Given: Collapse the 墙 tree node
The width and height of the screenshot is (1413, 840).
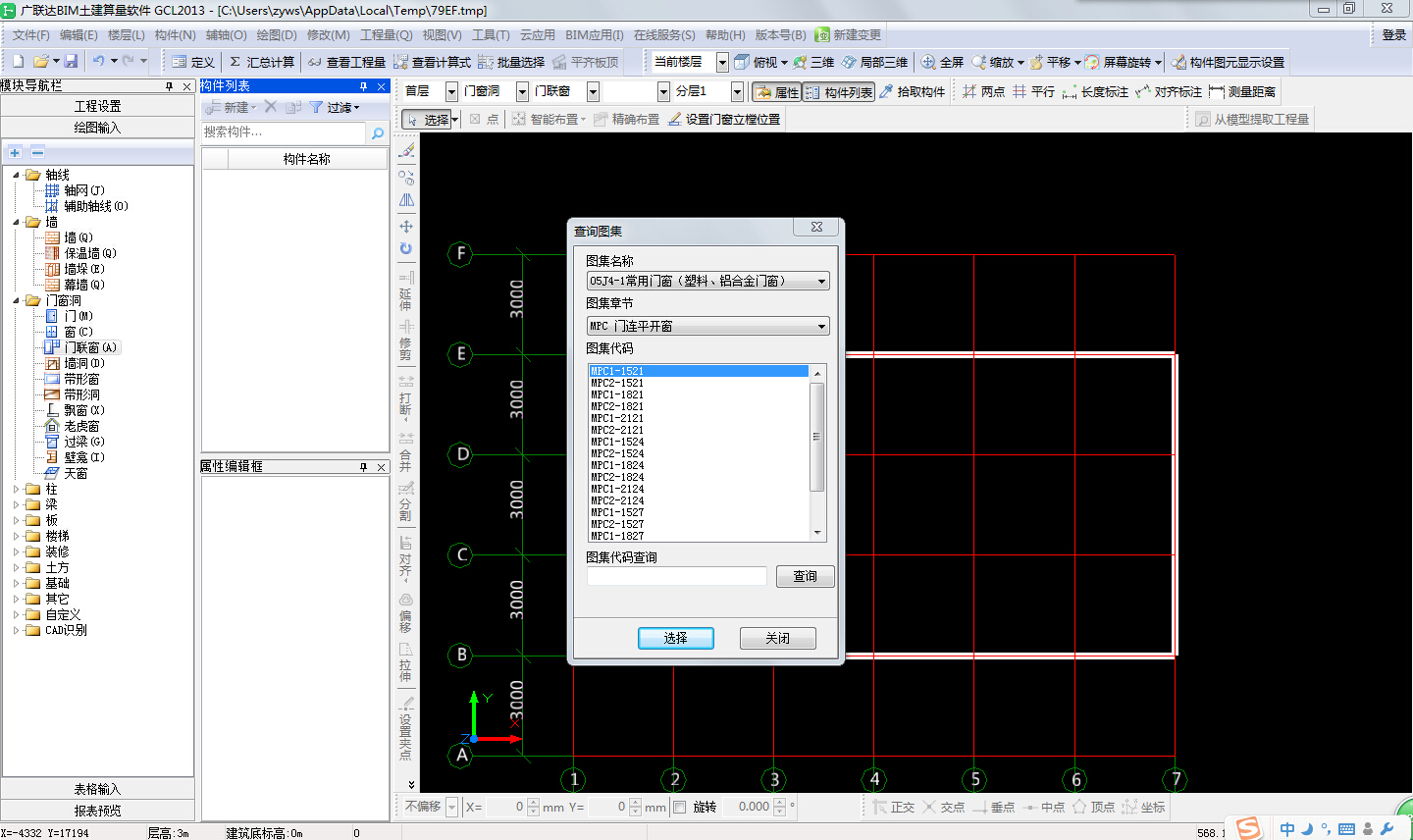Looking at the screenshot, I should point(16,222).
